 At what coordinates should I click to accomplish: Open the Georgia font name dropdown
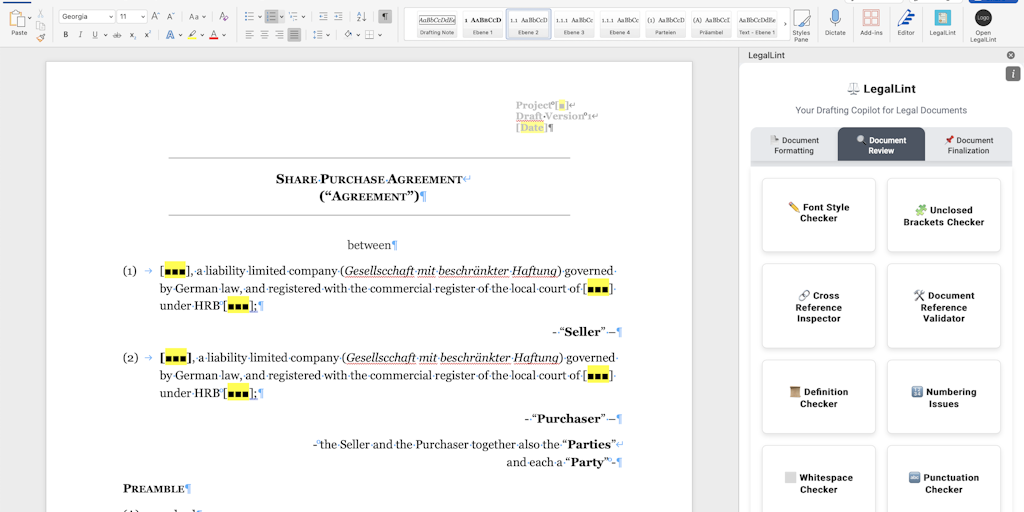tap(86, 16)
